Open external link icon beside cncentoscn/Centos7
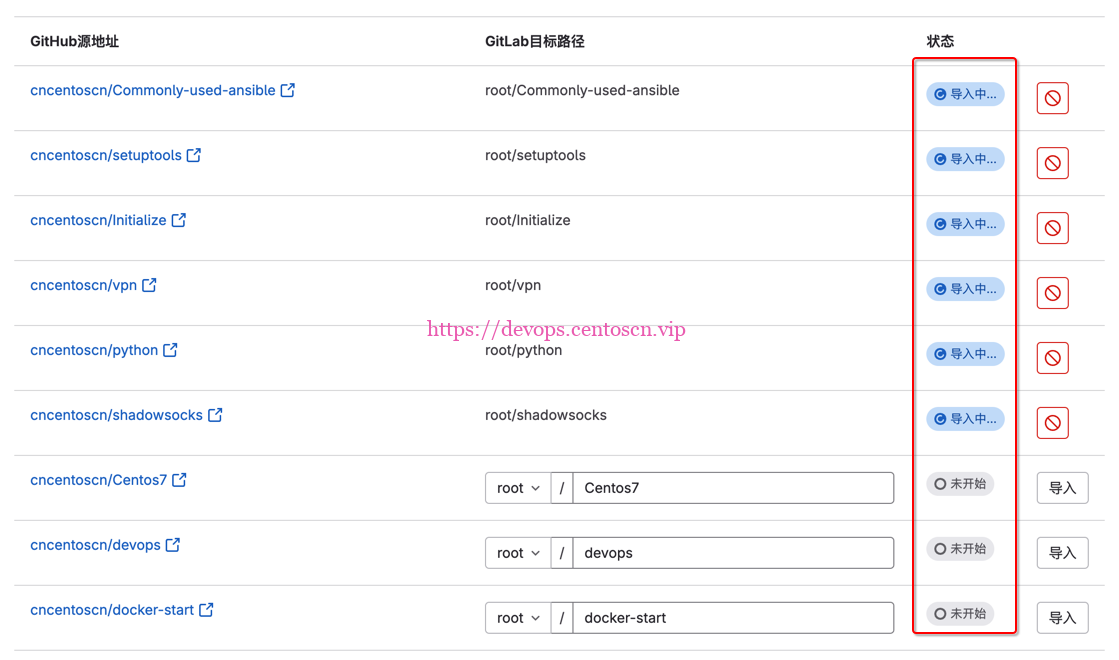 pos(179,480)
